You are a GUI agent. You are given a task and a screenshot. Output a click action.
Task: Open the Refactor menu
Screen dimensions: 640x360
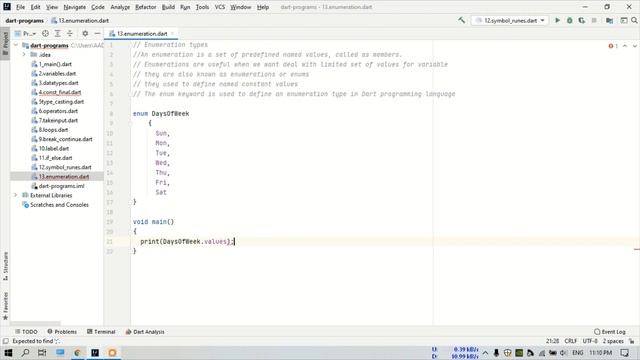[146, 7]
